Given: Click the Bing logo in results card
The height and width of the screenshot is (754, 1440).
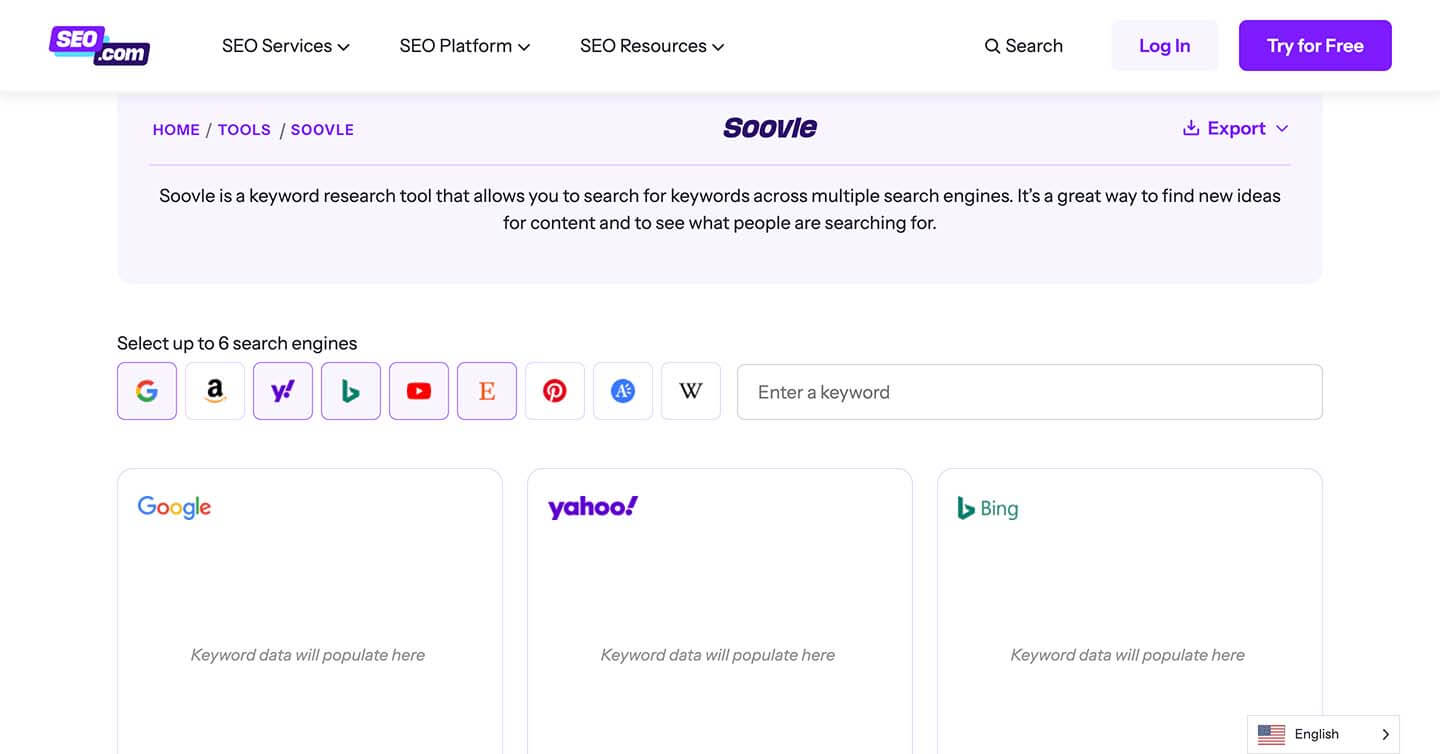Looking at the screenshot, I should [988, 508].
